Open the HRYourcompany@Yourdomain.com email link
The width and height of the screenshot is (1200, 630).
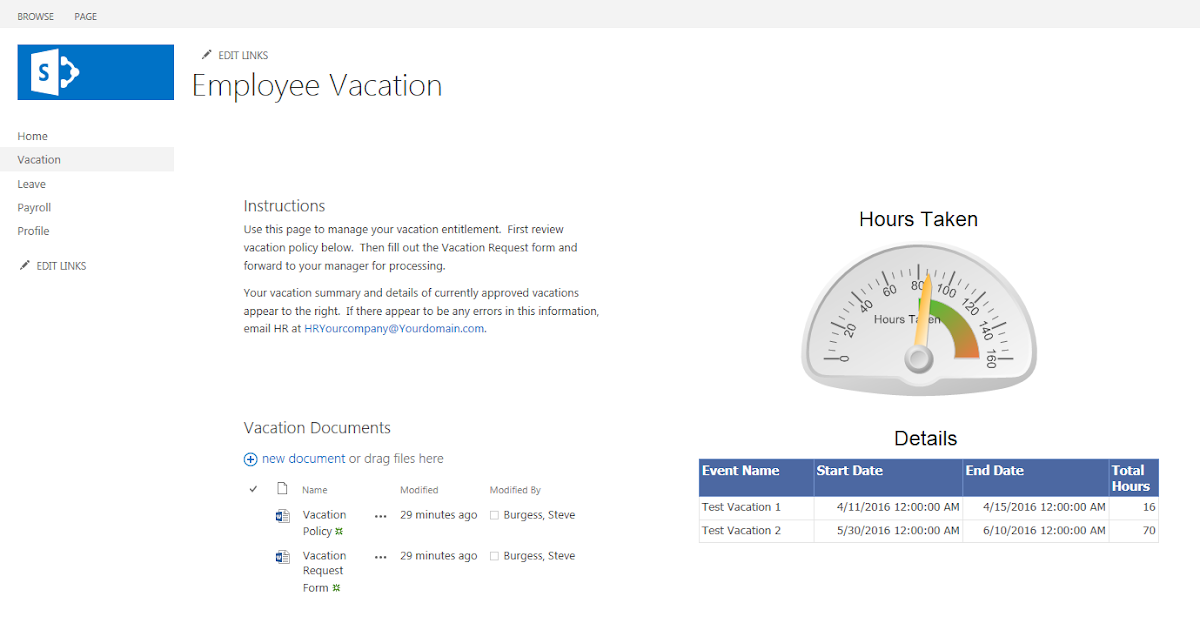[396, 328]
